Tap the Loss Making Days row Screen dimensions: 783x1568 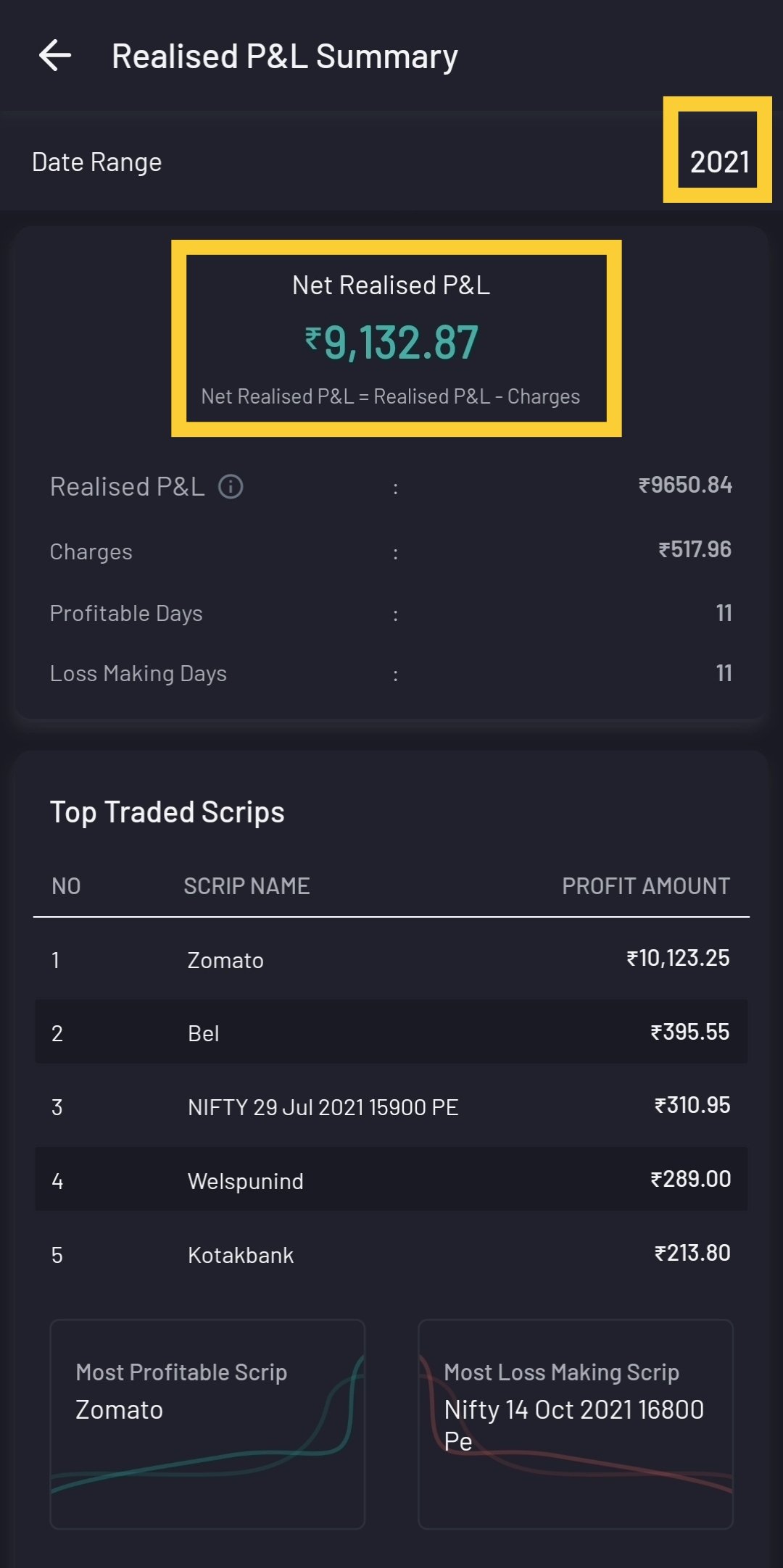pos(391,674)
